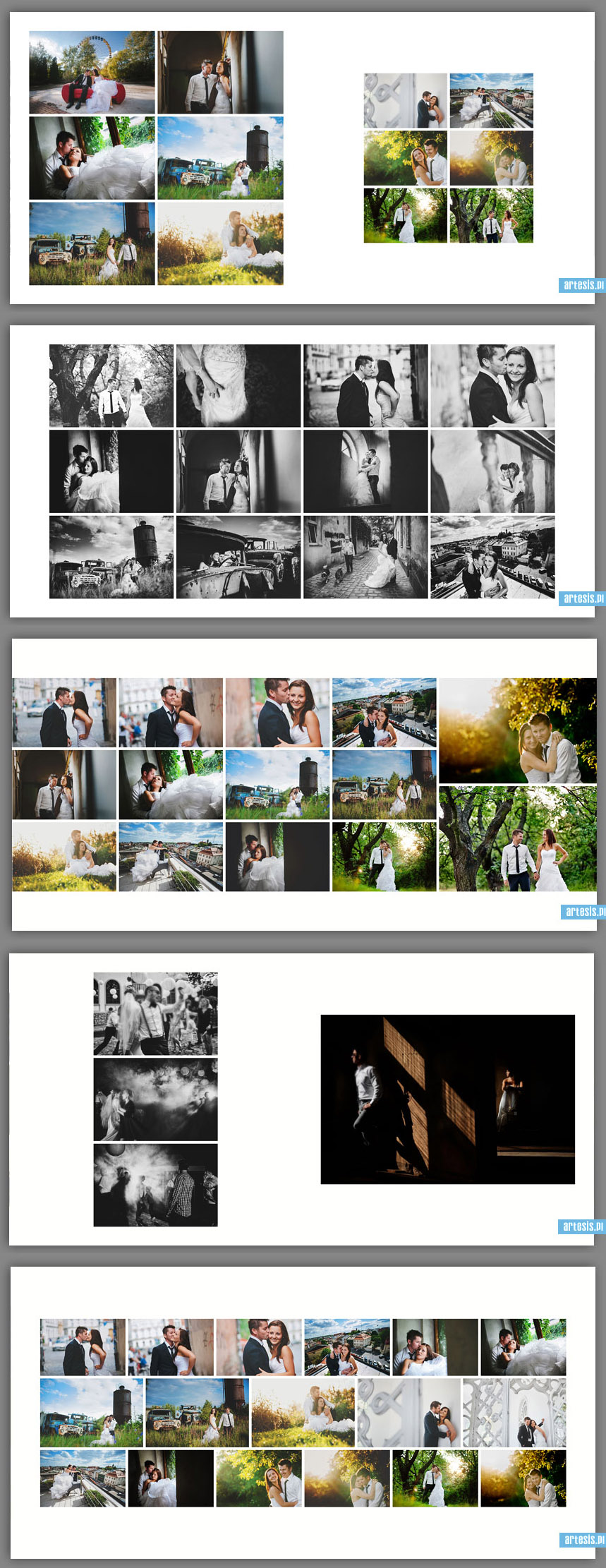This screenshot has height=1568, width=606.
Task: Open the smoky black-and-white first dance photo
Action: [x=156, y=1099]
